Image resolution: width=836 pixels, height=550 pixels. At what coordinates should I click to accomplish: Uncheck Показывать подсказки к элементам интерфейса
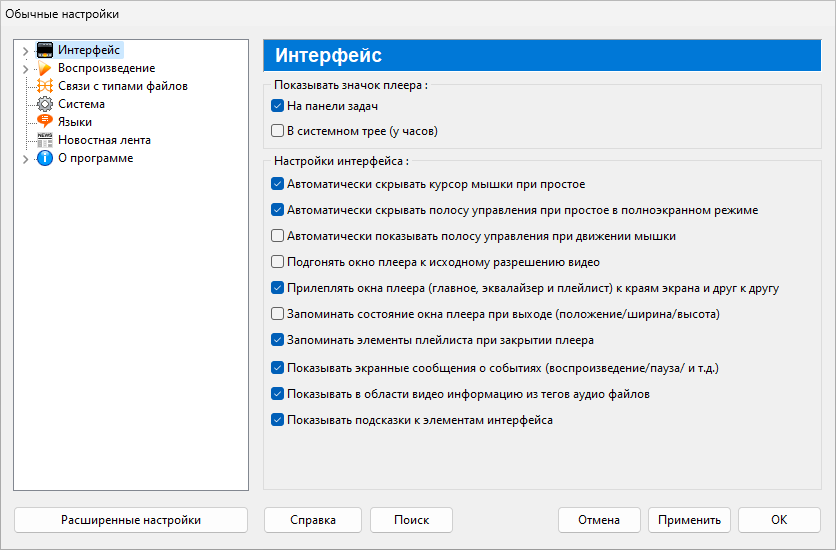(x=278, y=420)
